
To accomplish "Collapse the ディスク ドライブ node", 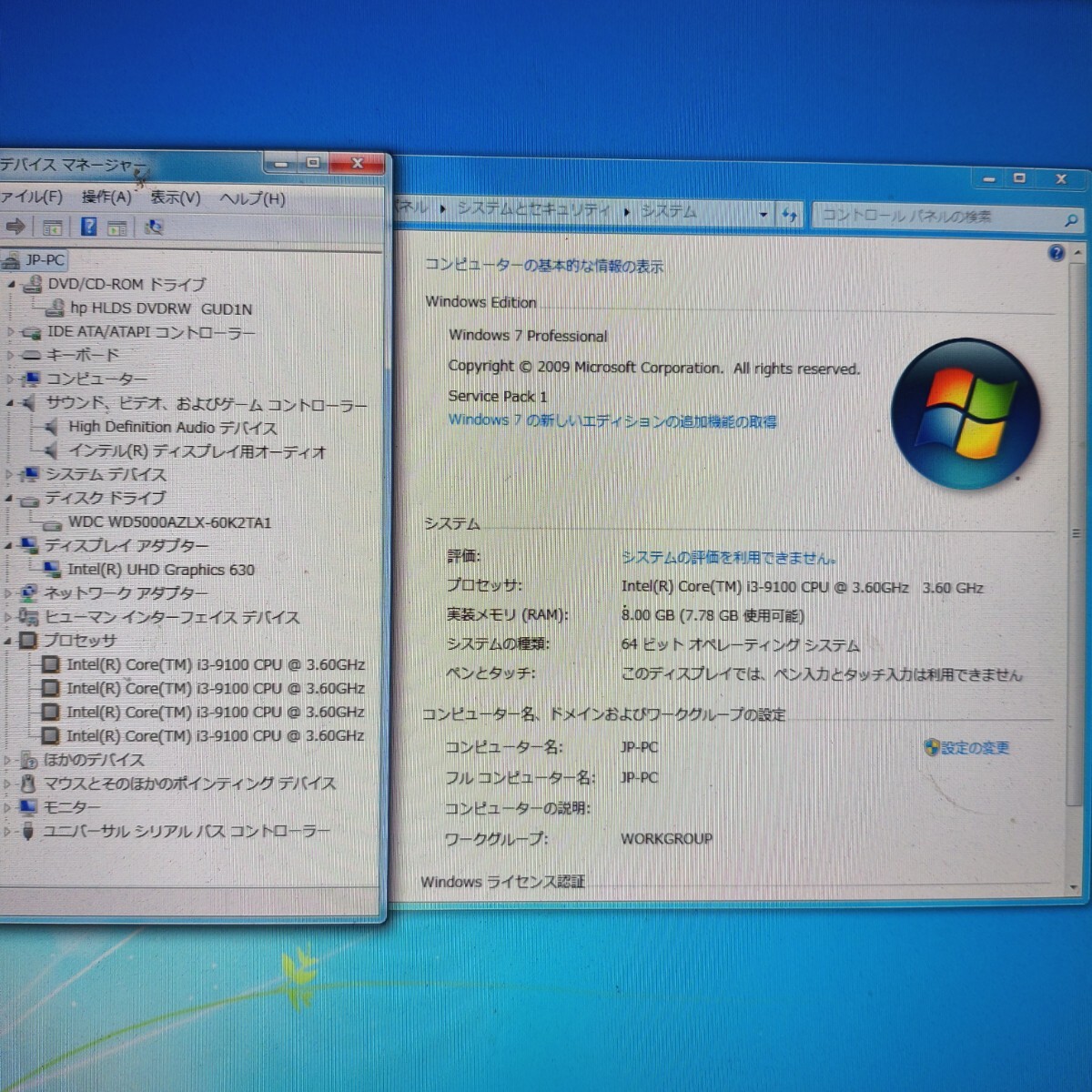I will [9, 499].
